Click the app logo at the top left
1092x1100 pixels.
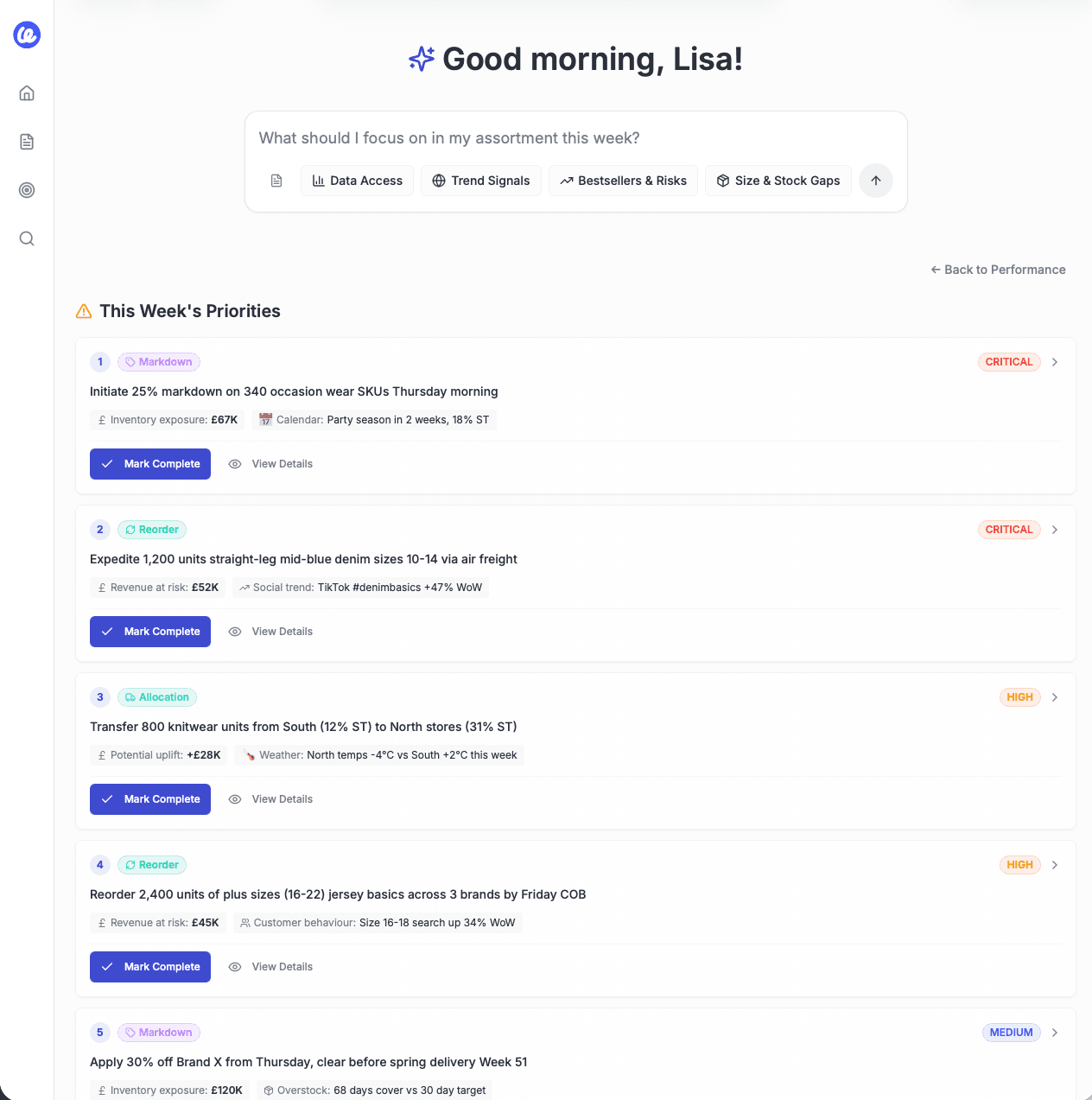tap(26, 35)
